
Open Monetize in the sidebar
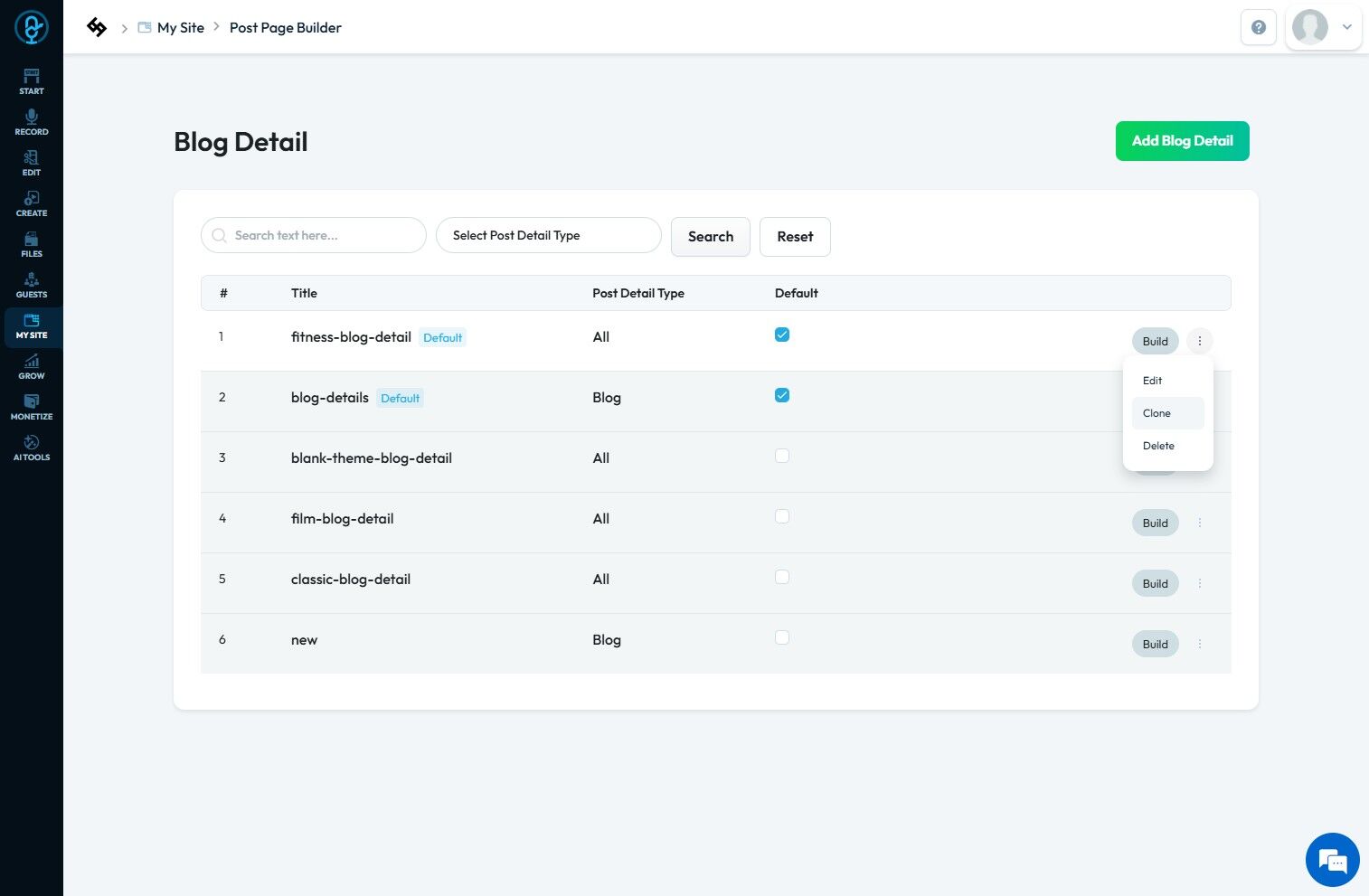point(32,407)
